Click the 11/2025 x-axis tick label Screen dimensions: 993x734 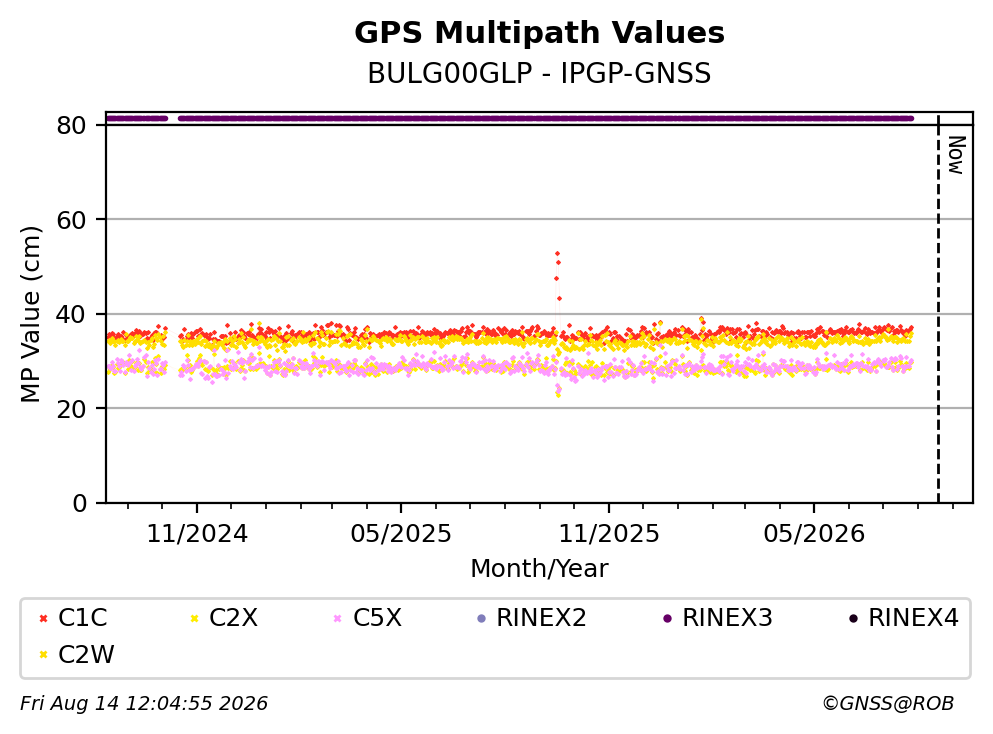coord(608,534)
